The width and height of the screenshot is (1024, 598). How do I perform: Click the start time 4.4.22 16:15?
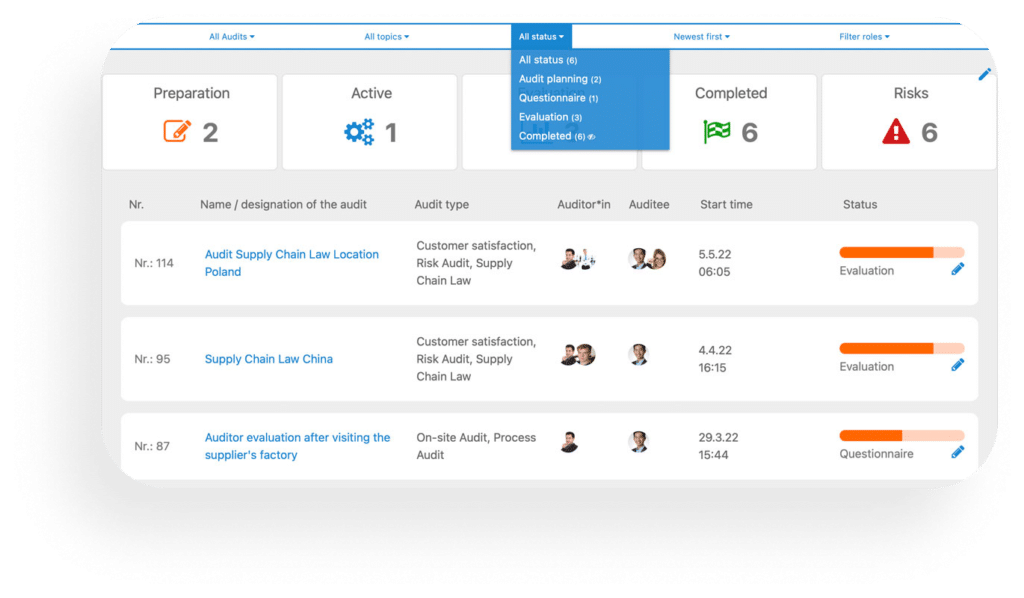click(x=715, y=359)
